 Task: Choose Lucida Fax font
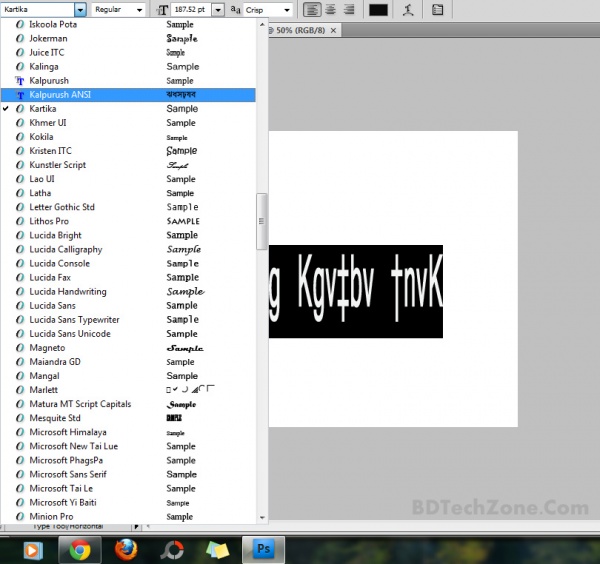pos(128,277)
